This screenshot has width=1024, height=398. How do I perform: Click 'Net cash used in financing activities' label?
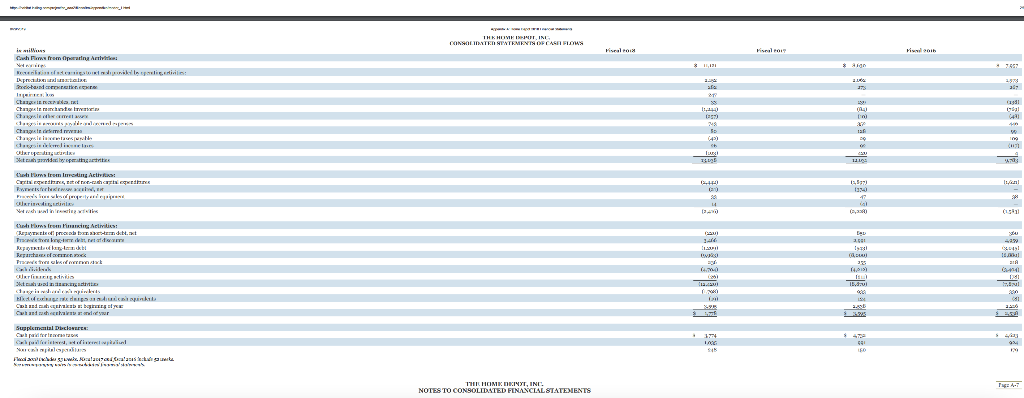(x=58, y=284)
